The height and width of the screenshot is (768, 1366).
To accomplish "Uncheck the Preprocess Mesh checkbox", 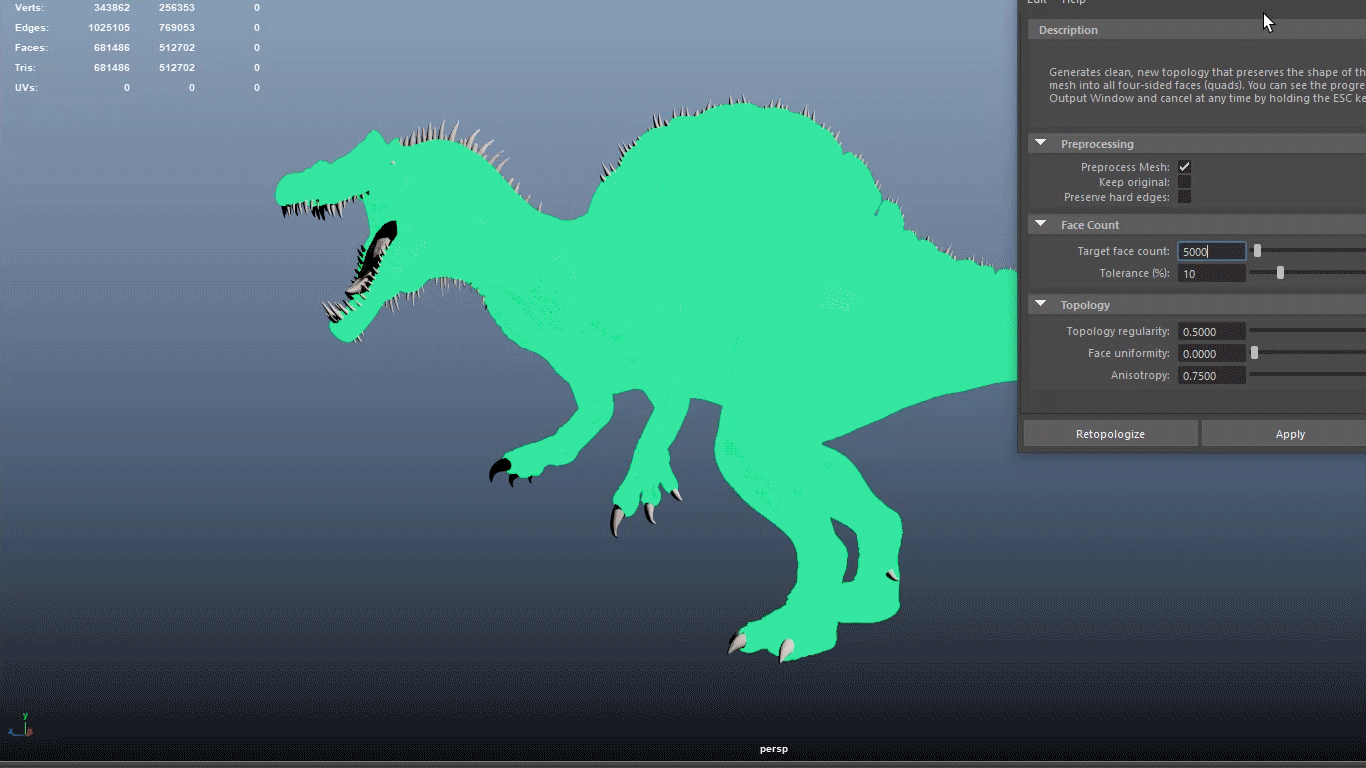I will (1184, 167).
